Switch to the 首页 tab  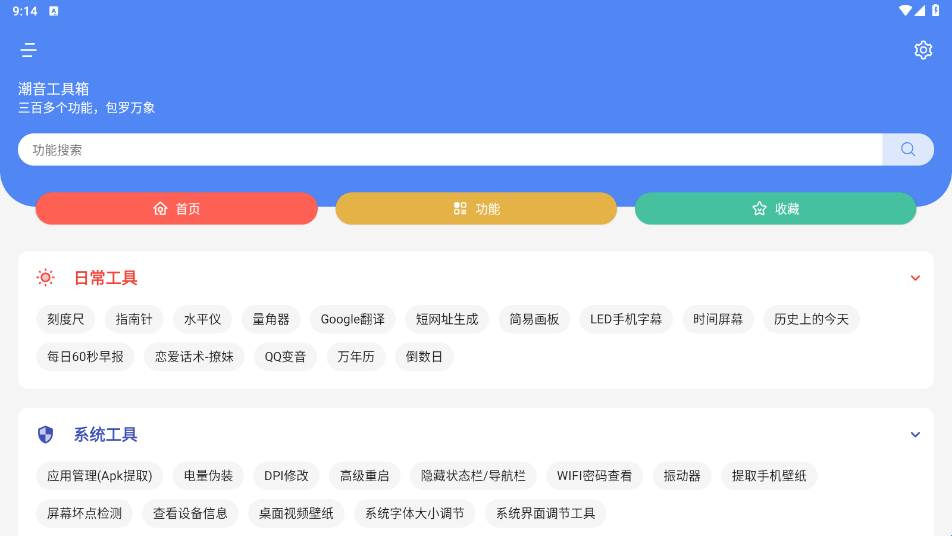(176, 209)
